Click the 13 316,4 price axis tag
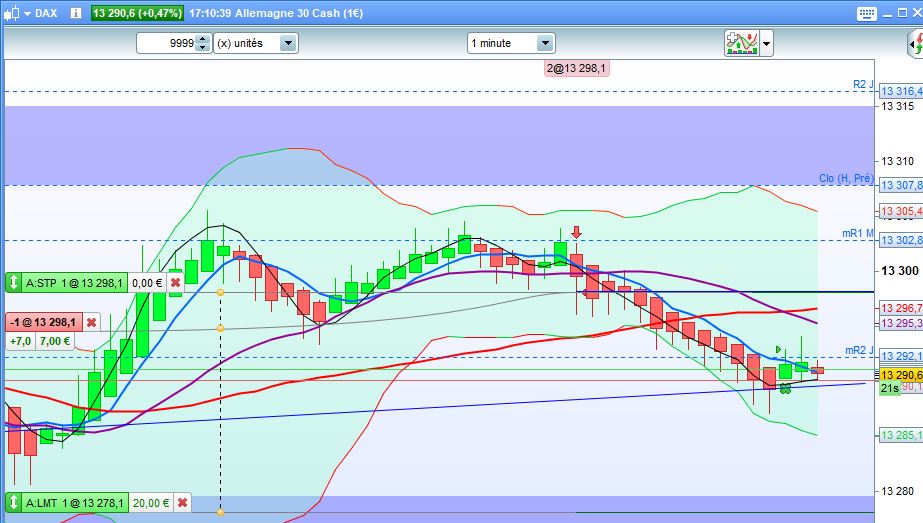The width and height of the screenshot is (923, 523). click(901, 91)
